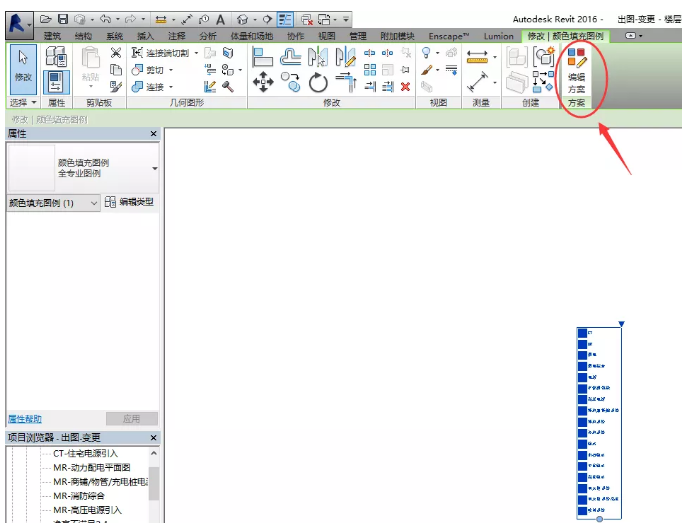Open the 属性帮助 link
This screenshot has width=690, height=532.
point(25,418)
